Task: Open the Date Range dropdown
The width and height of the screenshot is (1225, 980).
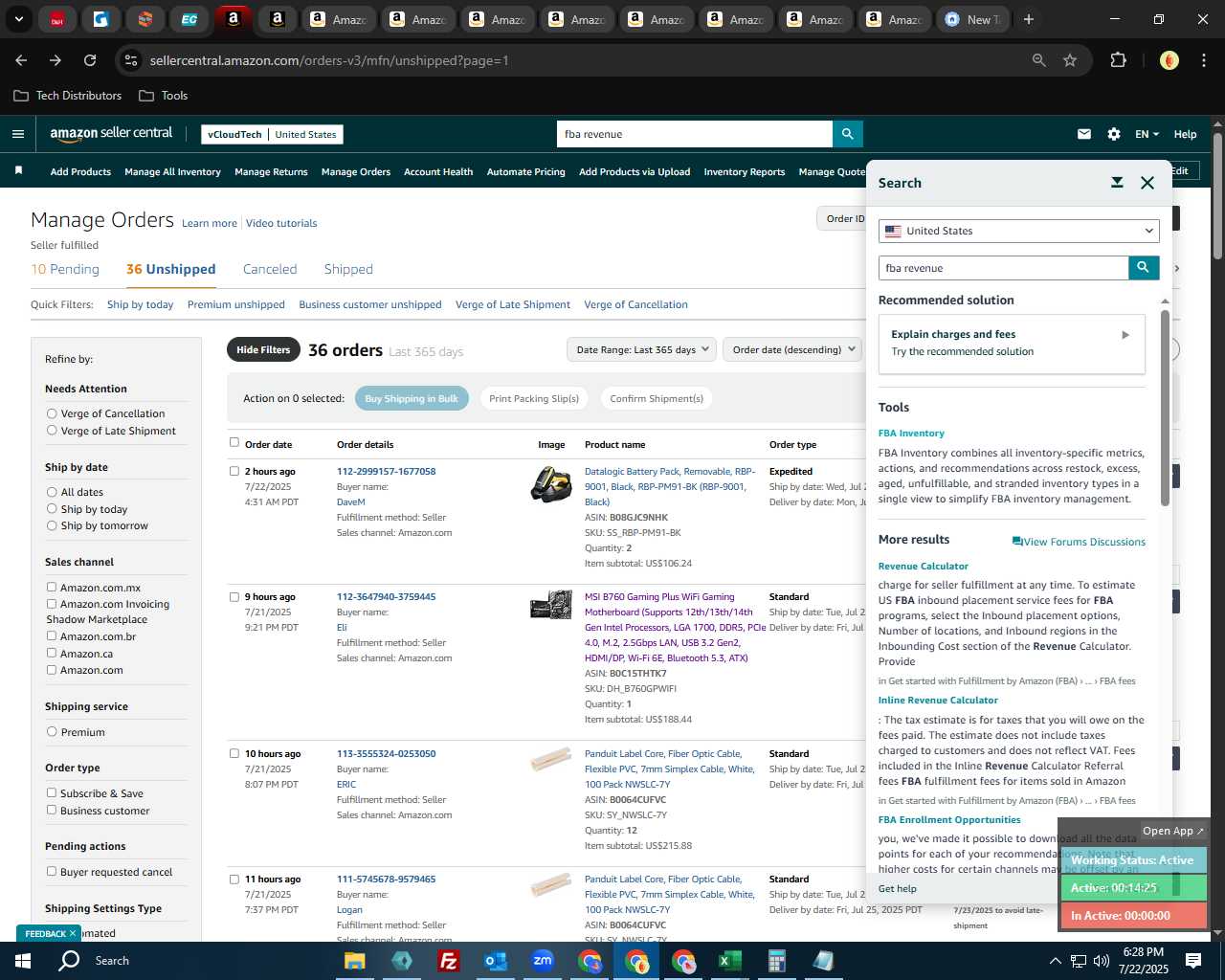Action: point(642,349)
